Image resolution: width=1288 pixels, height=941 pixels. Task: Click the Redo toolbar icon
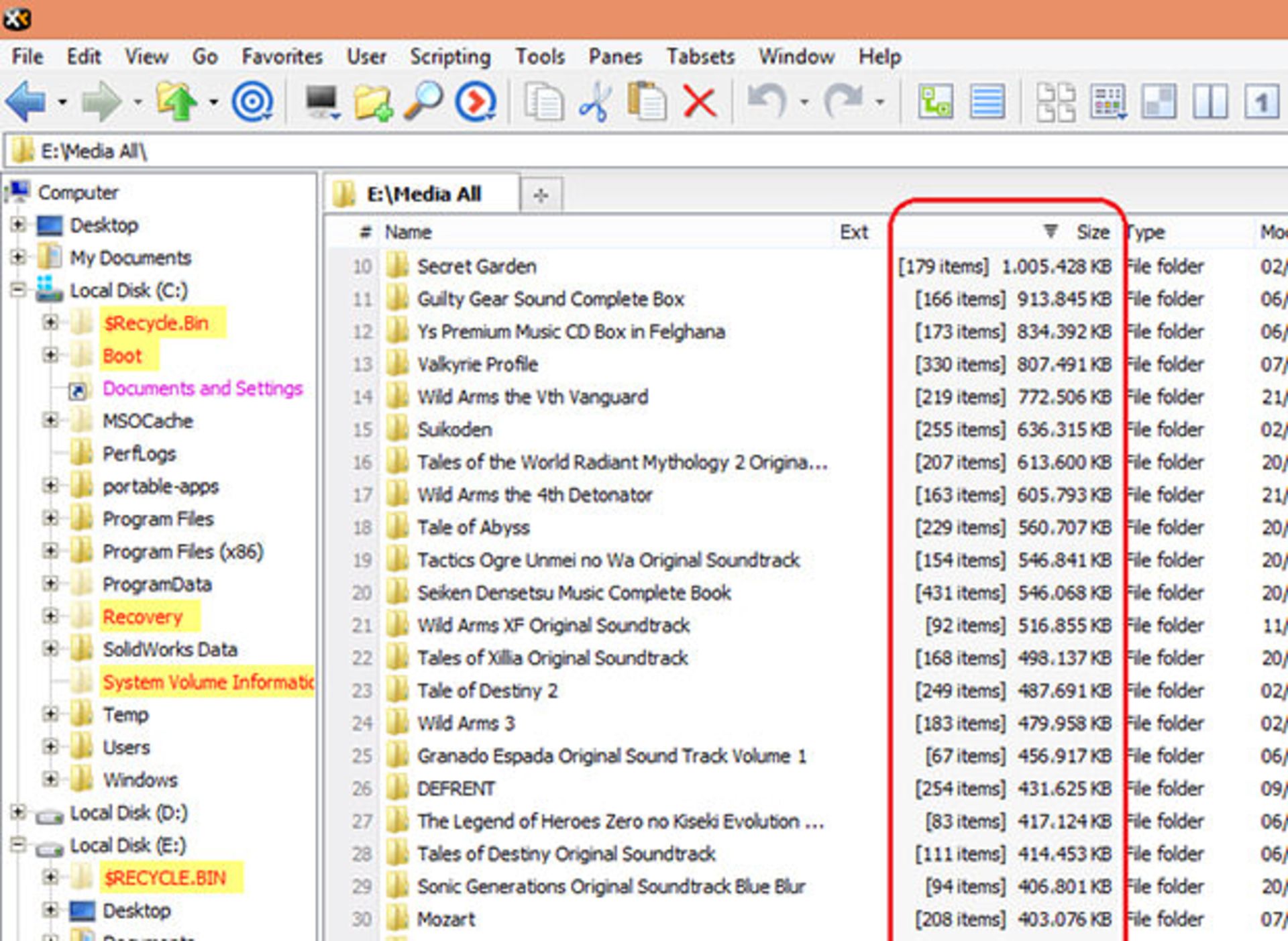[843, 102]
